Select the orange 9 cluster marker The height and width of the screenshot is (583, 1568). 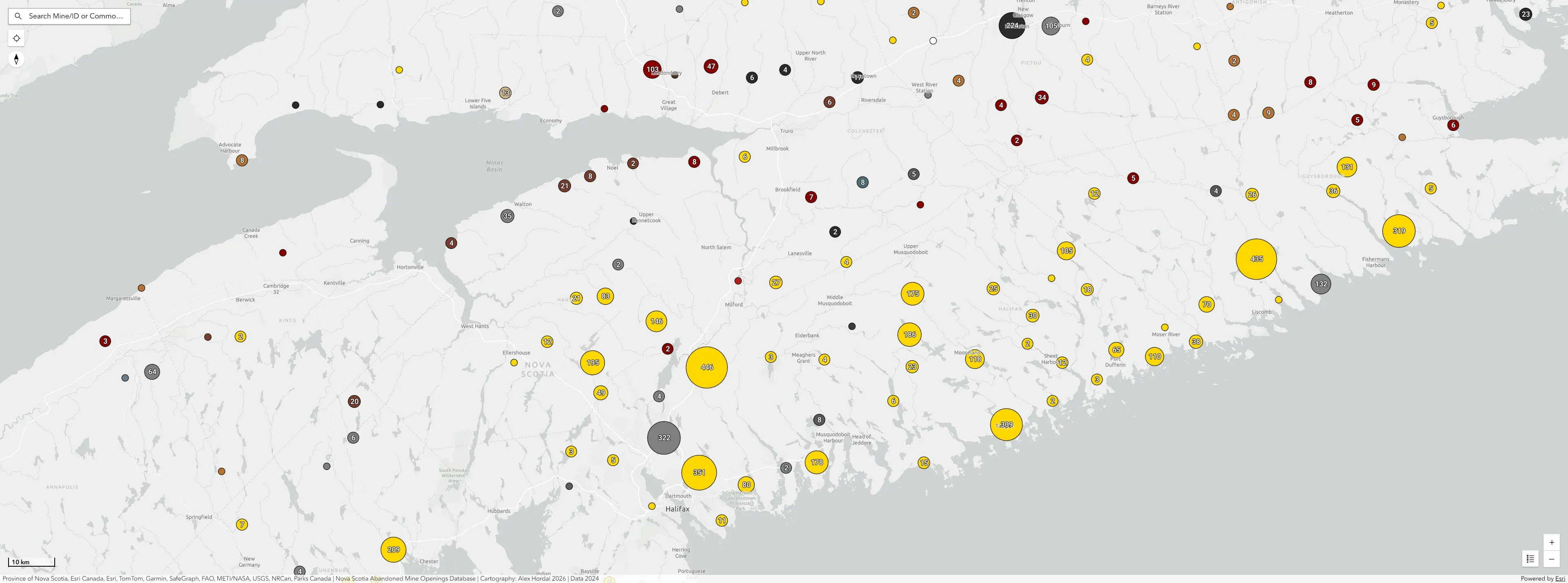1268,113
